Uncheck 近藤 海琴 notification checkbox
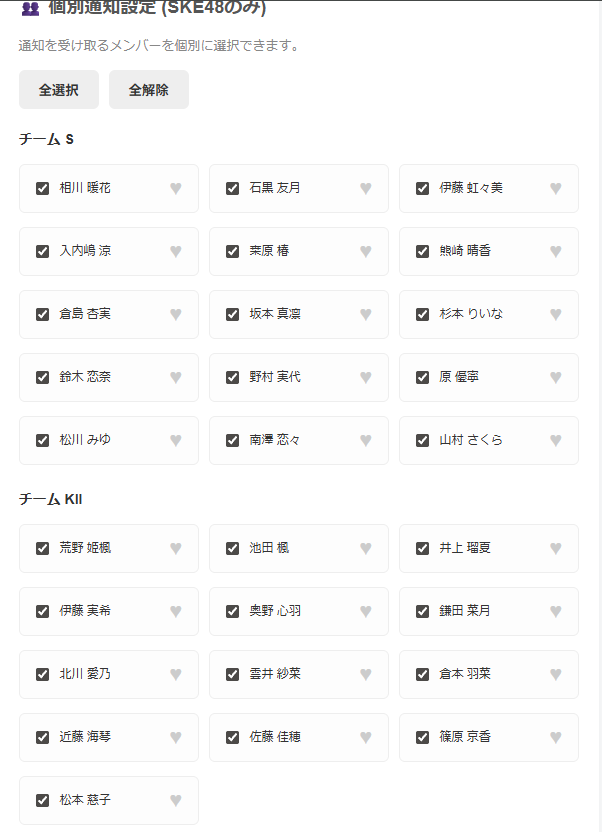602x832 pixels. click(x=42, y=737)
